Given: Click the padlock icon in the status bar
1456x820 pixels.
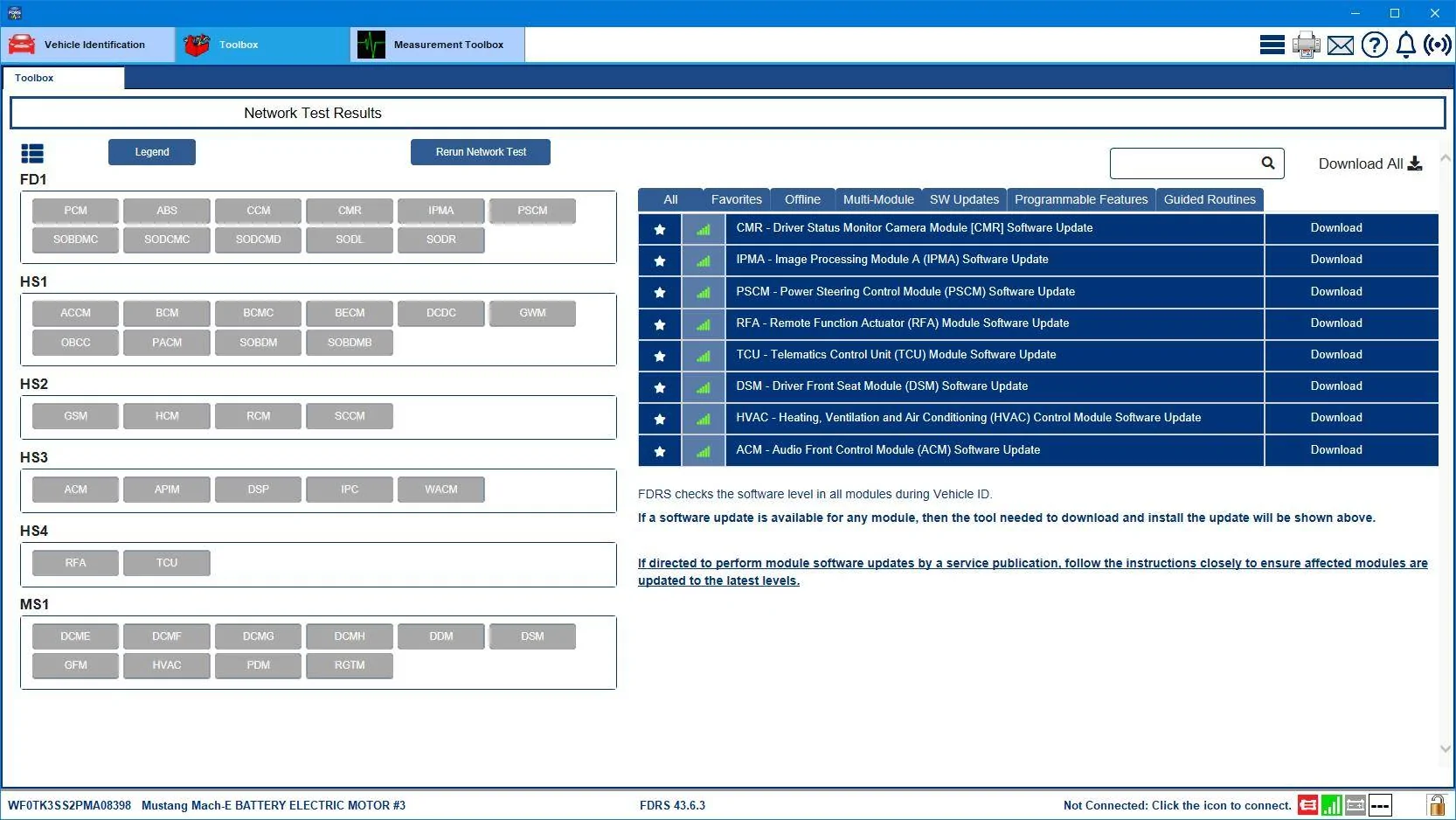Looking at the screenshot, I should click(x=1436, y=805).
